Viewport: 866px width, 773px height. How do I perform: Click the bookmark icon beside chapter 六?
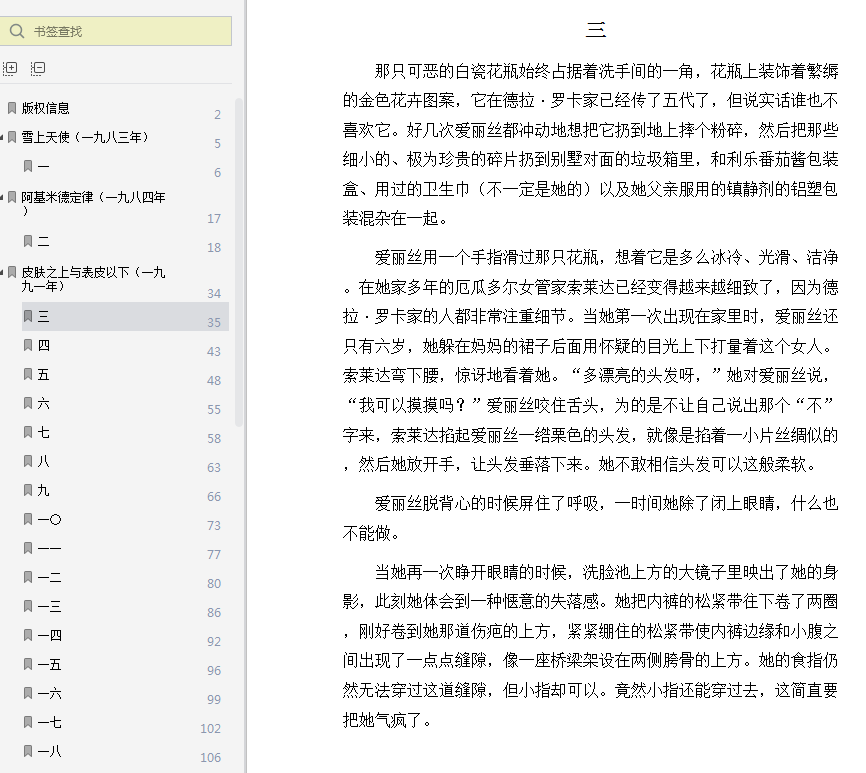[x=28, y=403]
